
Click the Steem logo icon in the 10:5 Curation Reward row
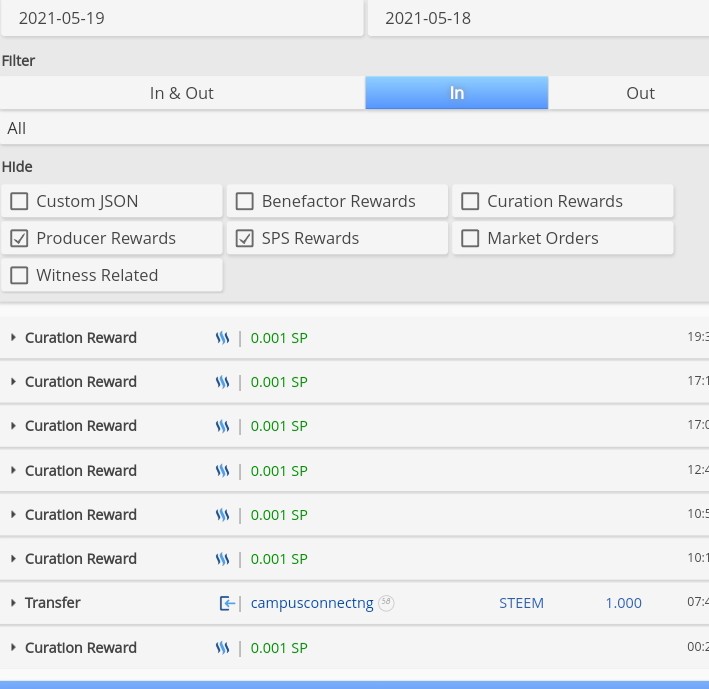(x=222, y=515)
